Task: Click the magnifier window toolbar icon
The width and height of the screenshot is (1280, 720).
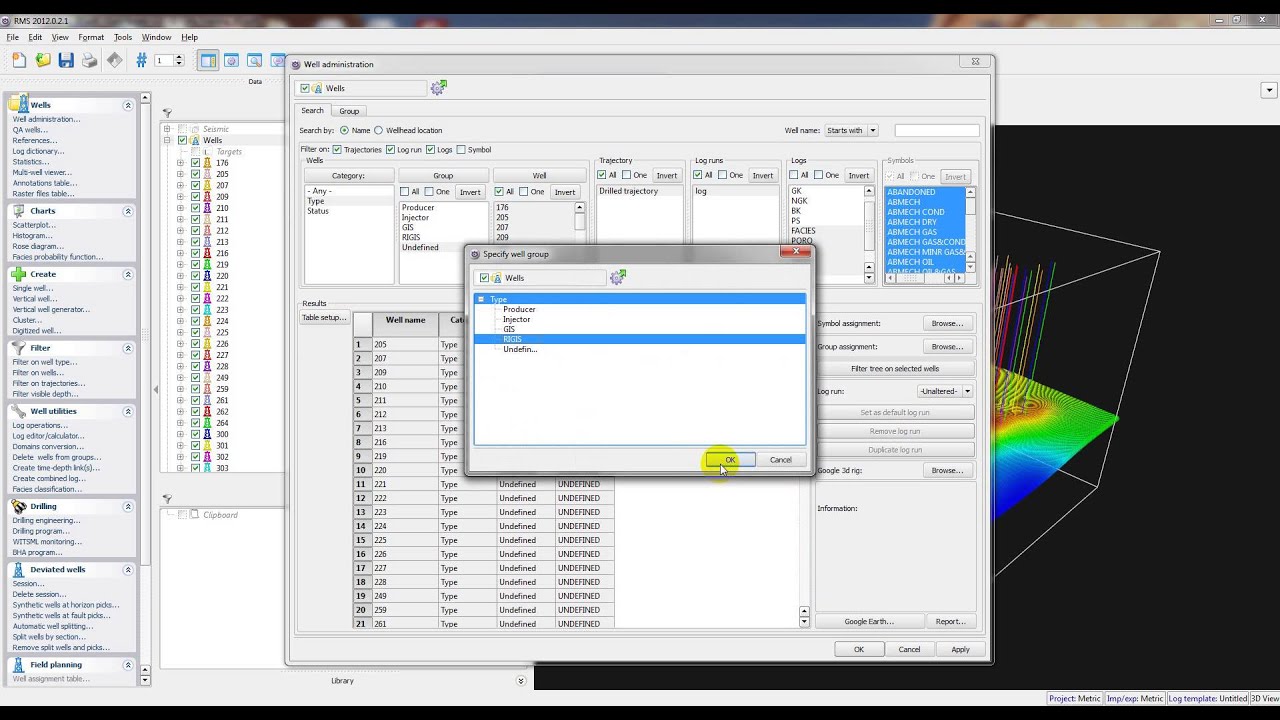Action: tap(255, 61)
